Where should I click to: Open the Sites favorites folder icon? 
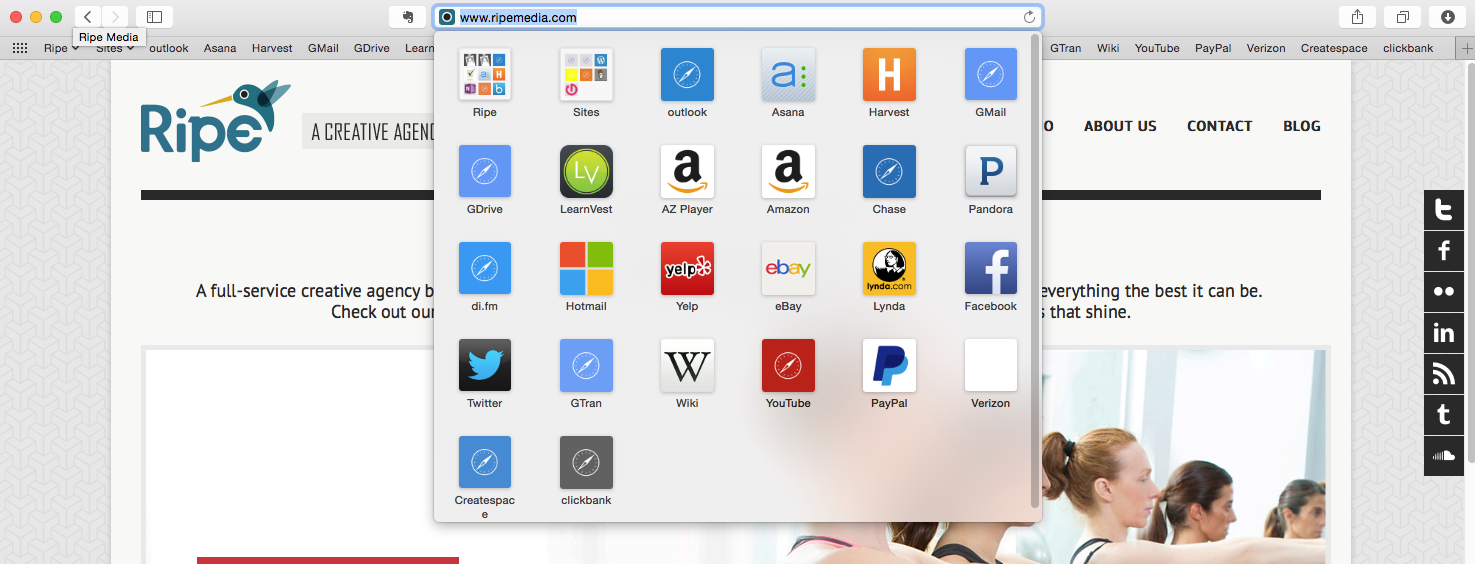(x=586, y=74)
